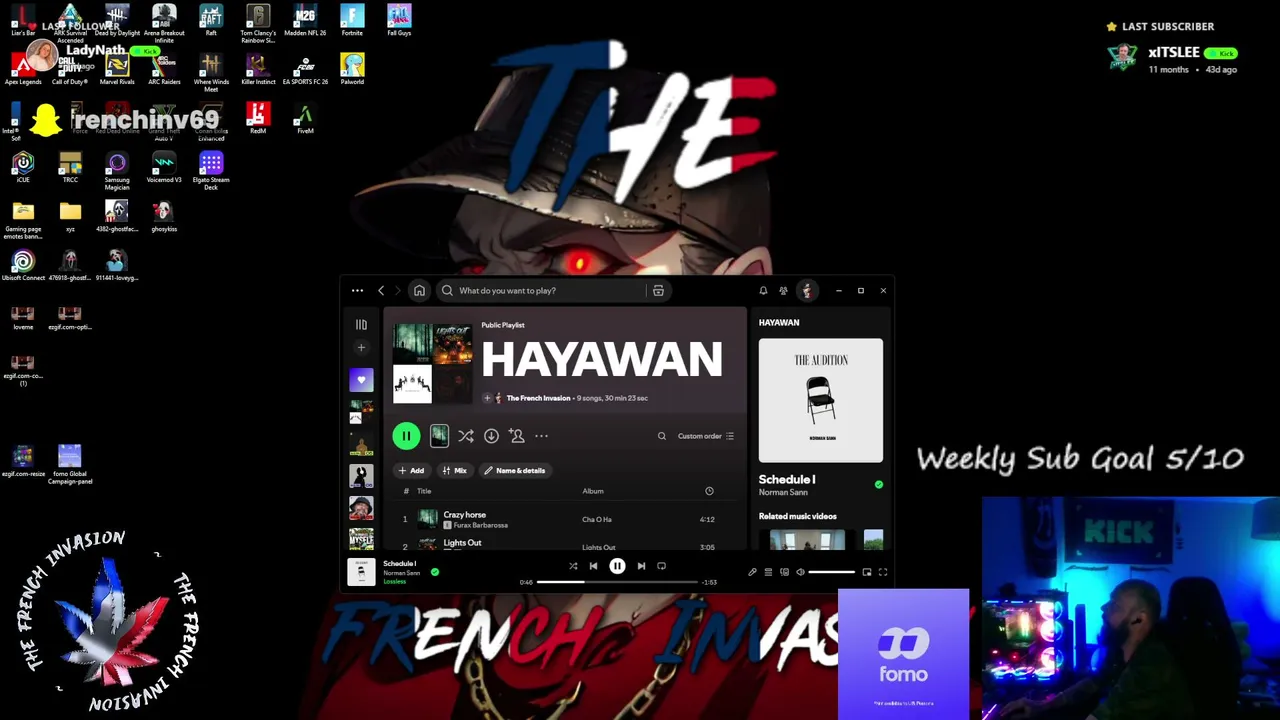
Task: Open the miniplayer
Action: point(867,572)
